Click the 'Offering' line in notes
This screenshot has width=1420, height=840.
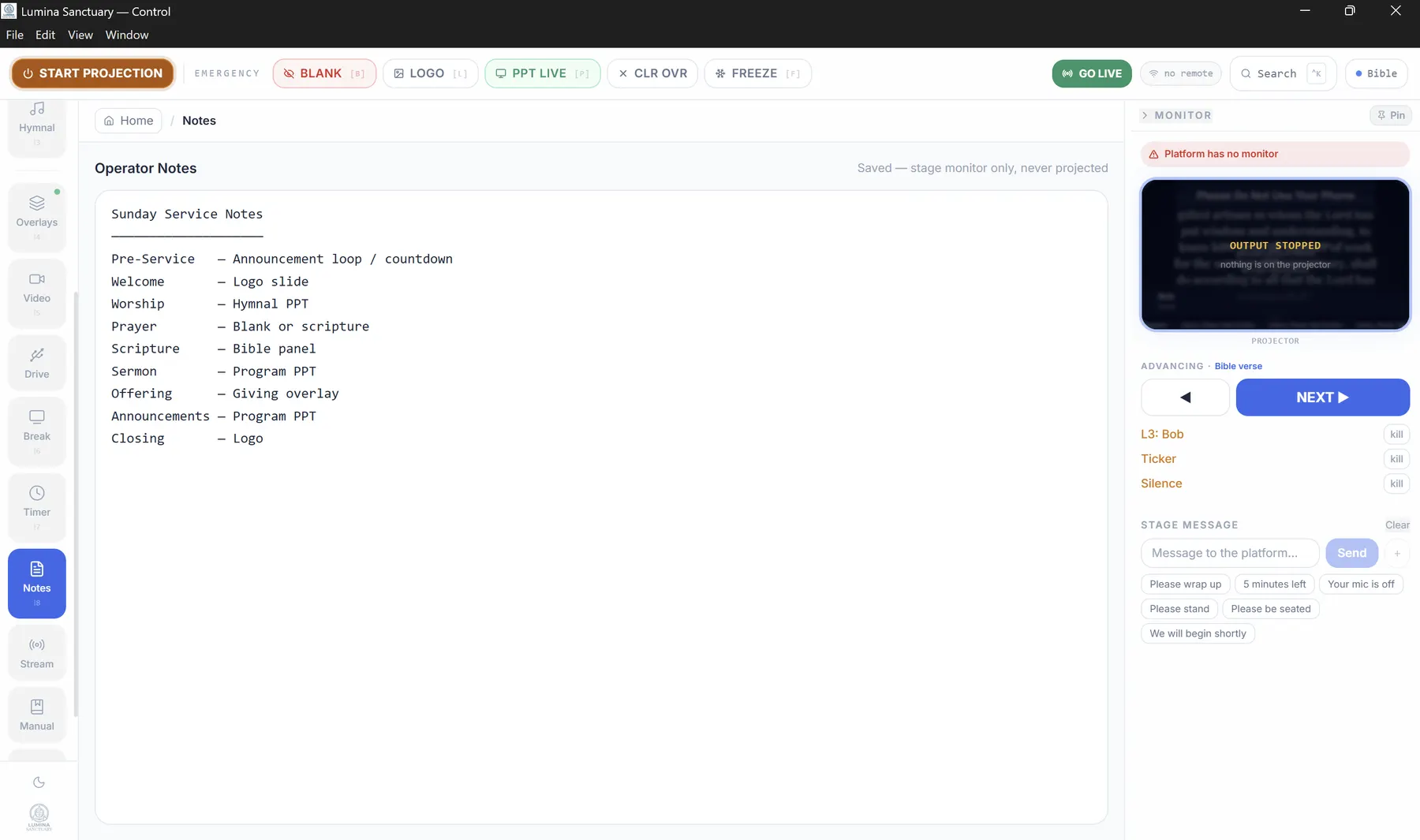tap(225, 394)
